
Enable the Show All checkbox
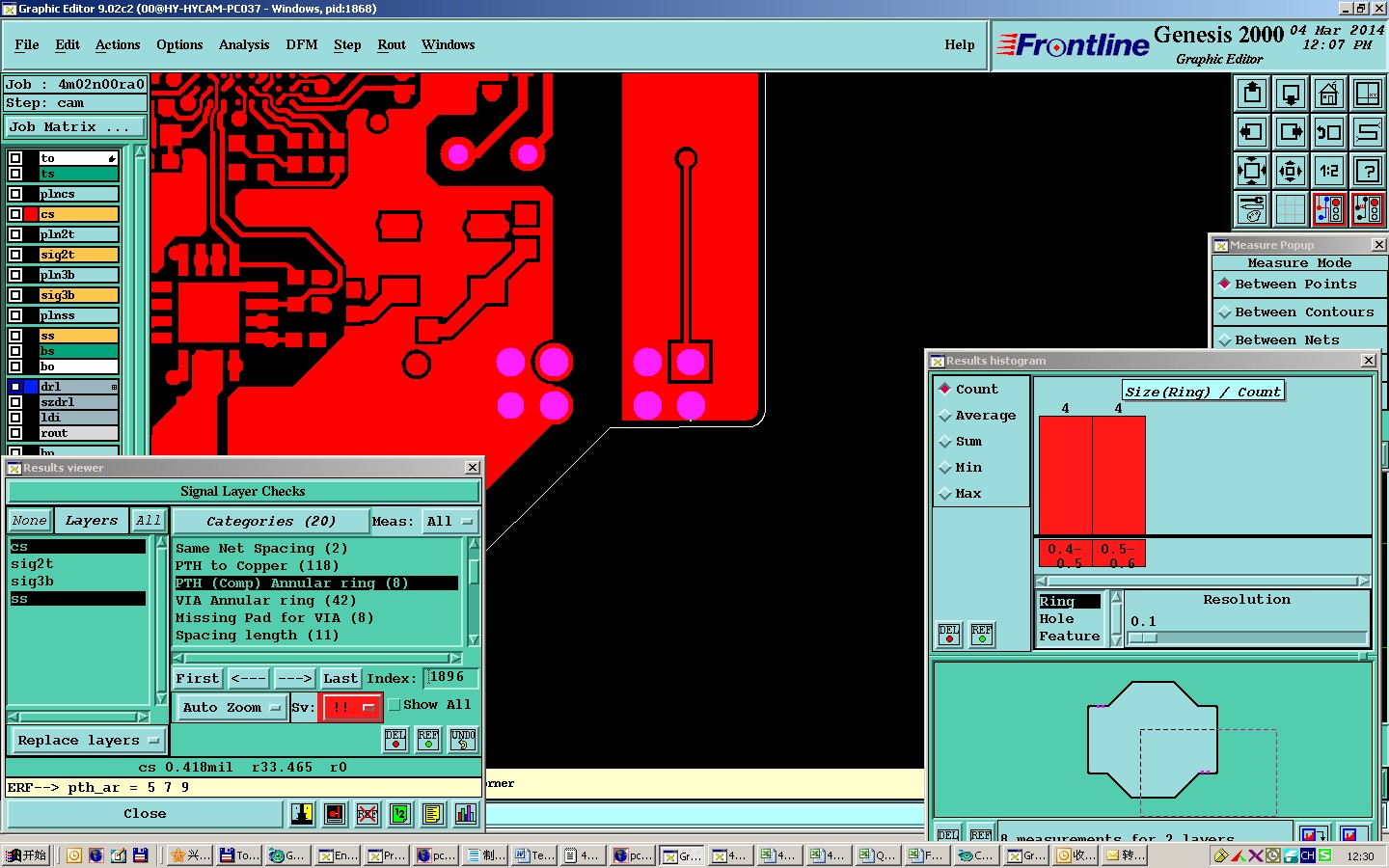395,705
